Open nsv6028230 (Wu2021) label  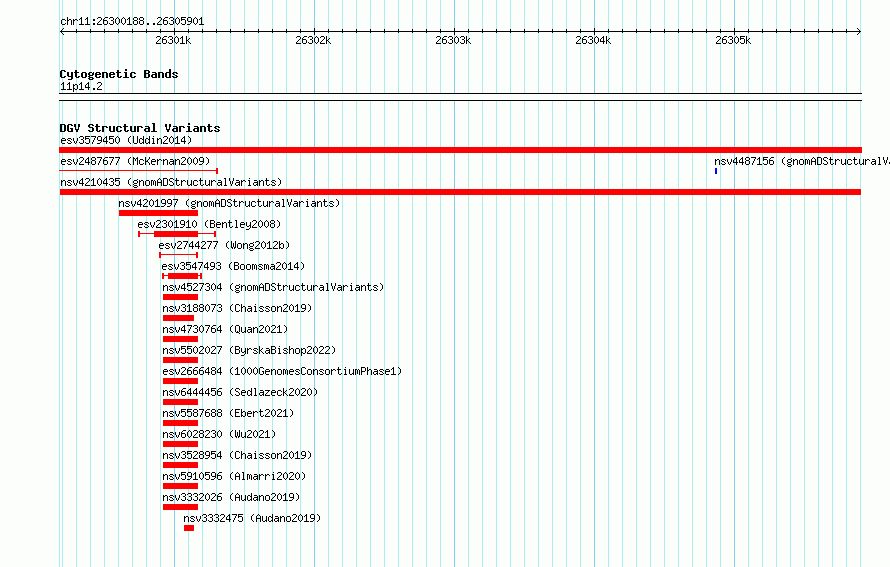click(x=219, y=434)
